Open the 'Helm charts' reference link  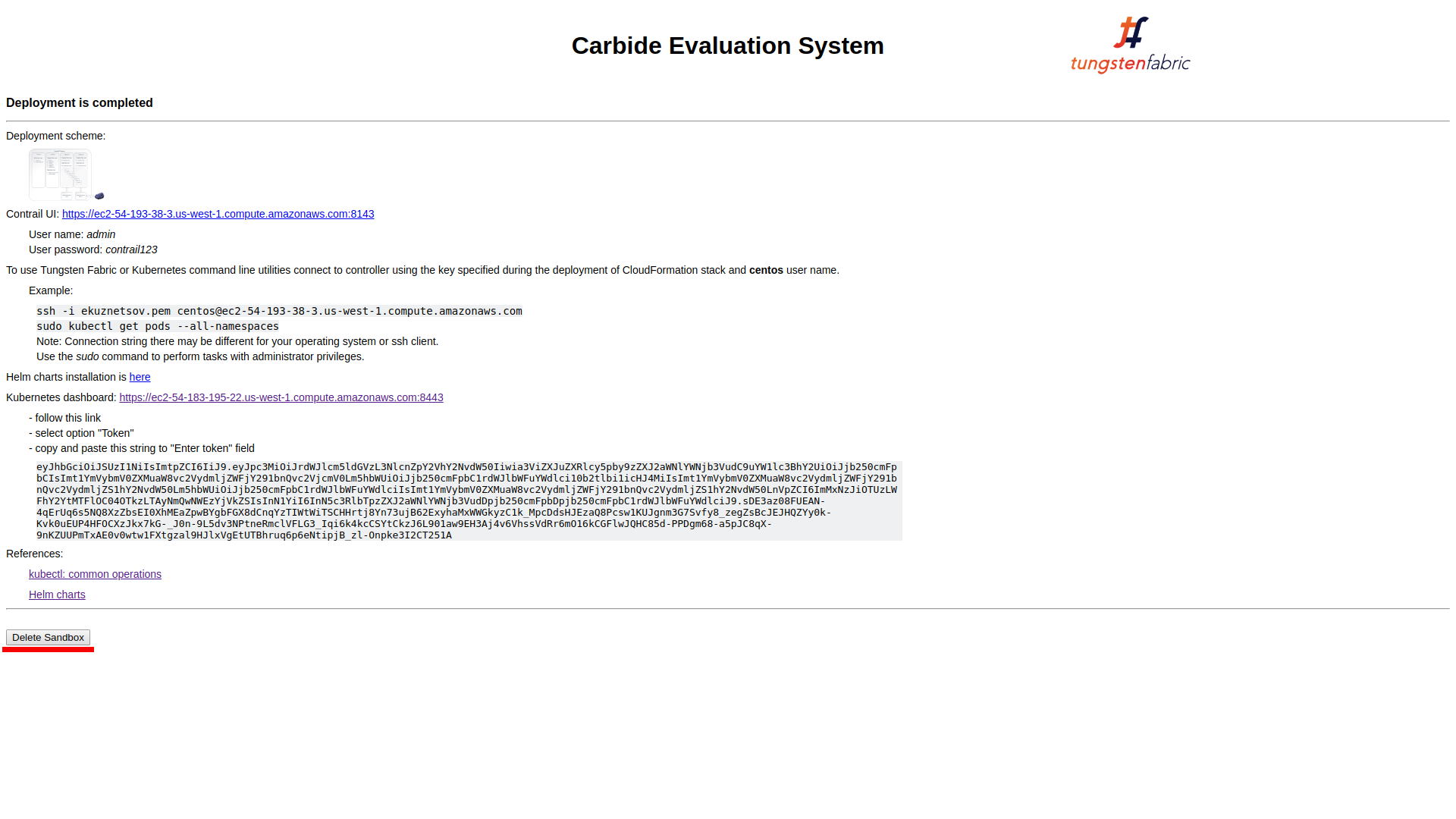pyautogui.click(x=57, y=595)
